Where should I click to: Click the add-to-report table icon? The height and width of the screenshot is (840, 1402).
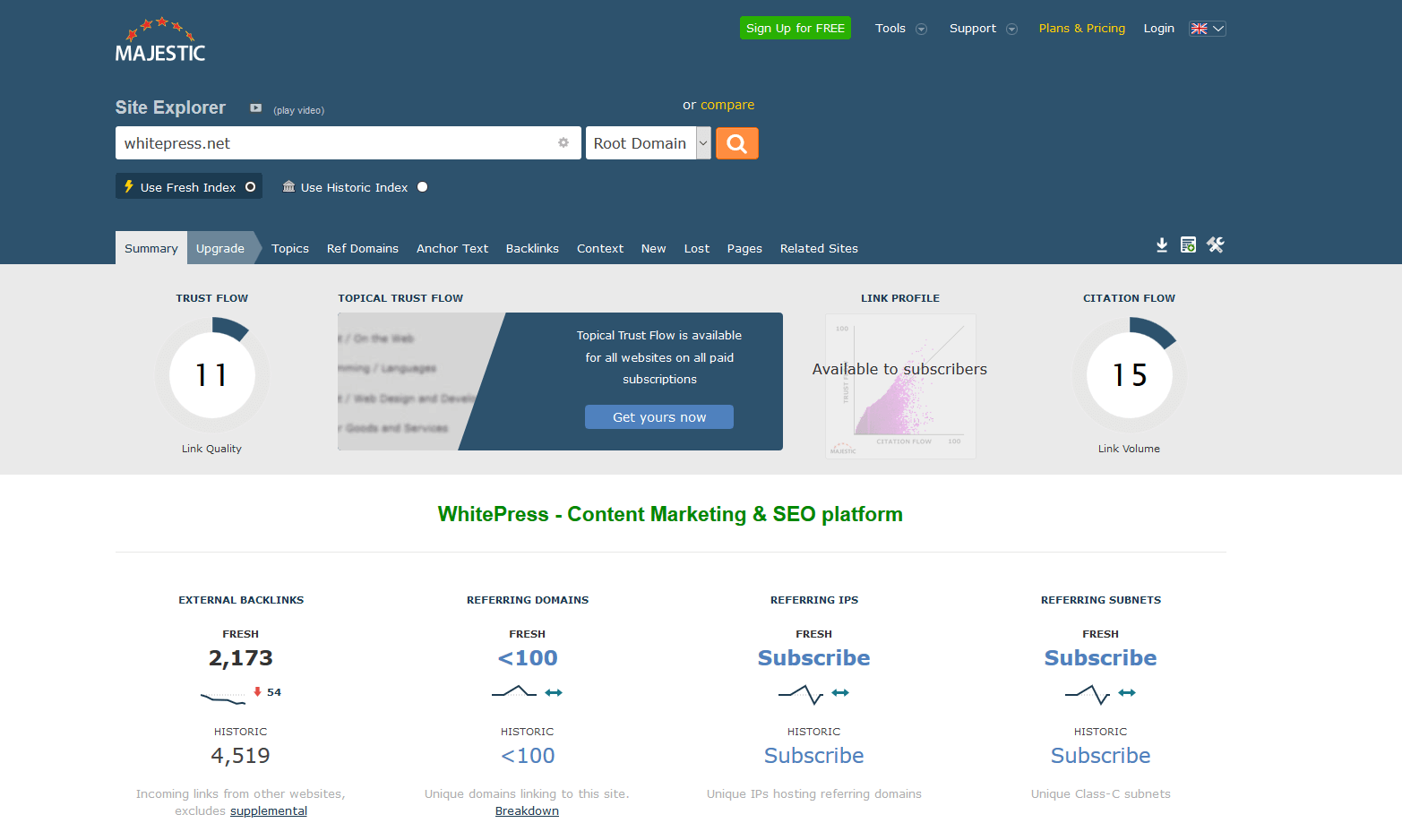tap(1188, 245)
